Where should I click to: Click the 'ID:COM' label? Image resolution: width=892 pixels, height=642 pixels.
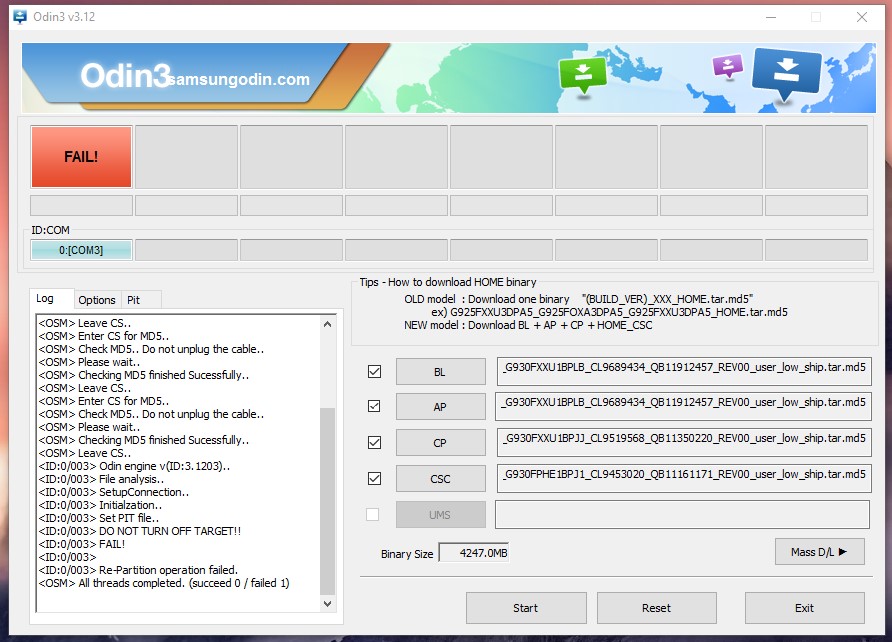pos(51,230)
